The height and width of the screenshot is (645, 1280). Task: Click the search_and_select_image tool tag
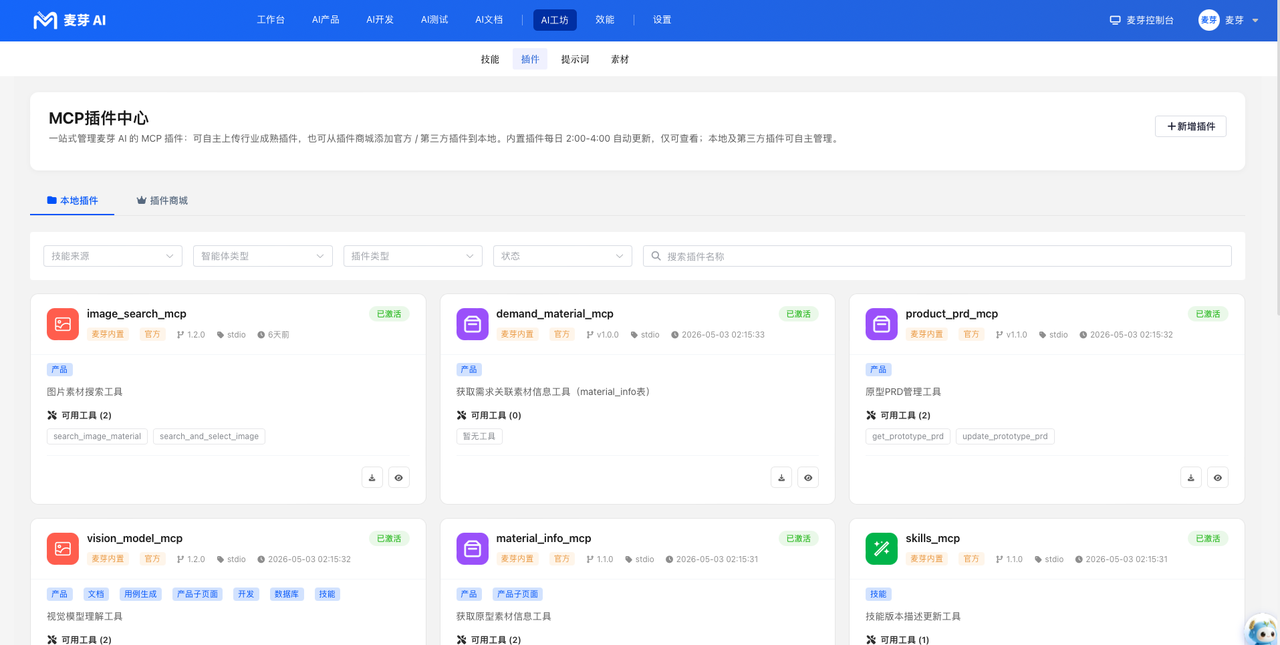tap(209, 436)
